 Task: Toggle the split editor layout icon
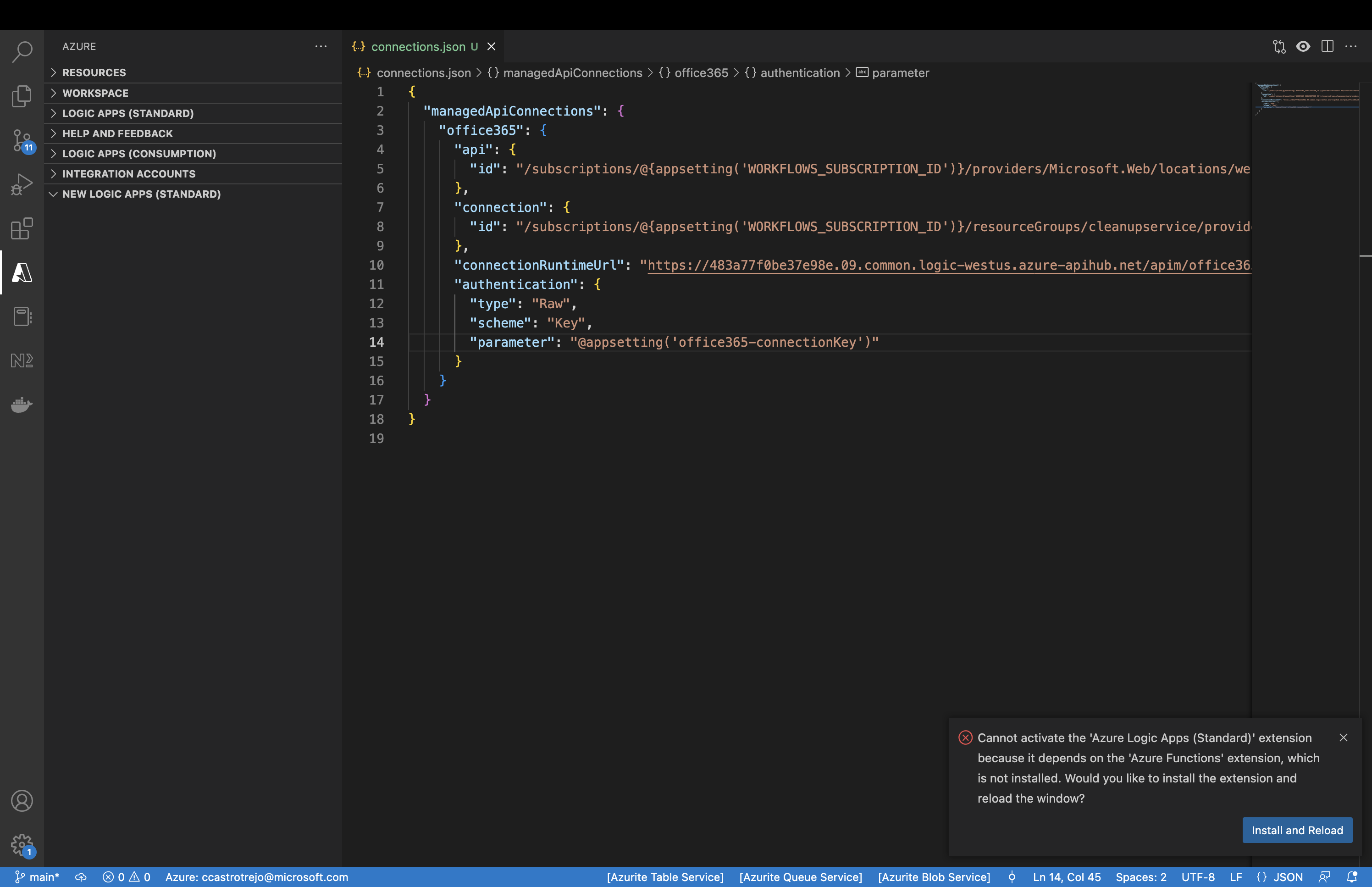pos(1327,47)
